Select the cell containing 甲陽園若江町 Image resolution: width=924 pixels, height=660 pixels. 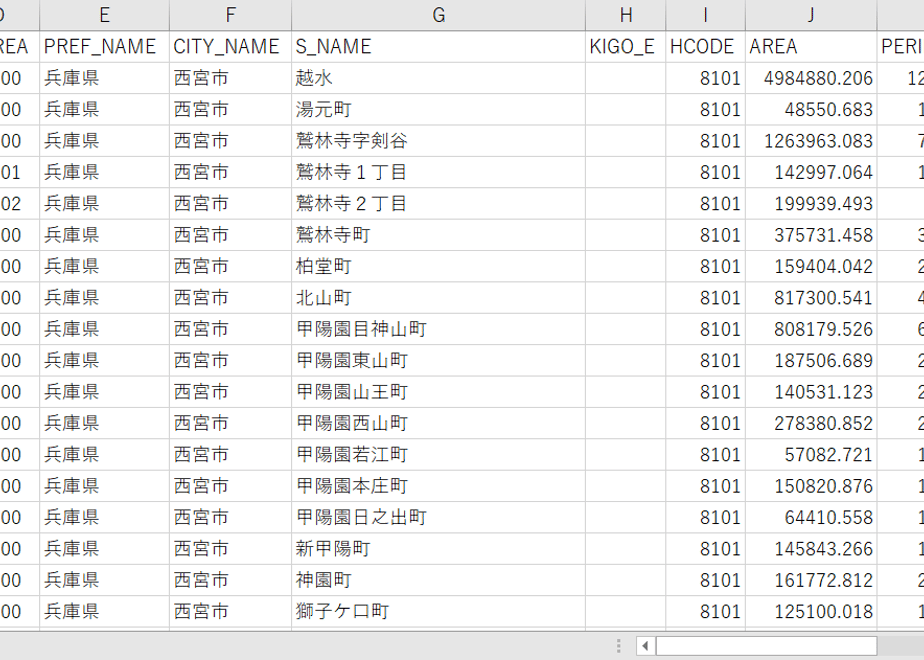[438, 454]
